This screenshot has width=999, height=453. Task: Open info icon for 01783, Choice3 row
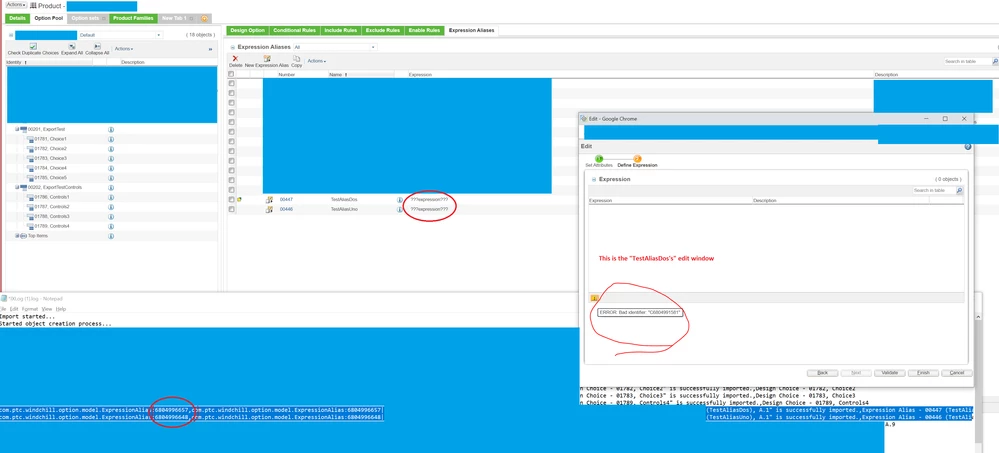click(x=111, y=158)
